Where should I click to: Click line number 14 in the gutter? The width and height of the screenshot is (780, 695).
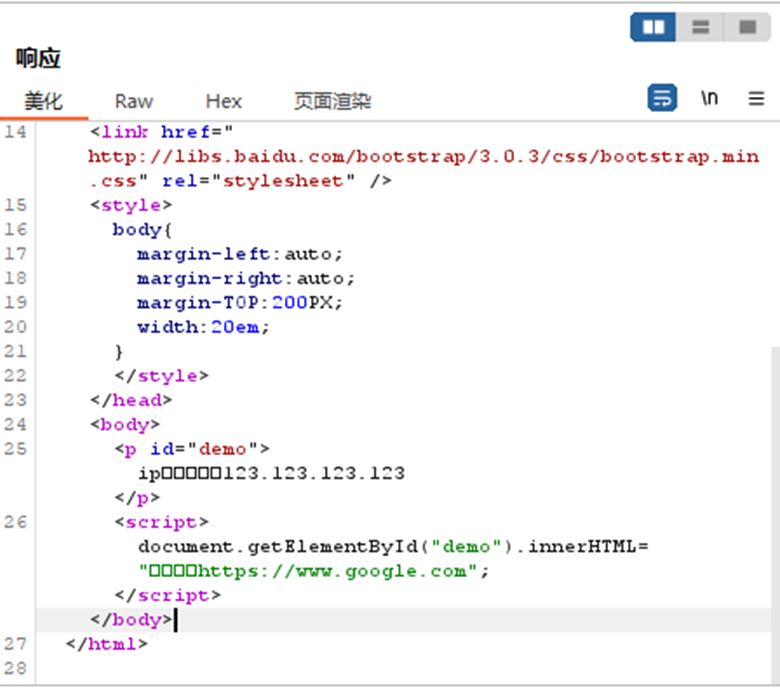[15, 132]
